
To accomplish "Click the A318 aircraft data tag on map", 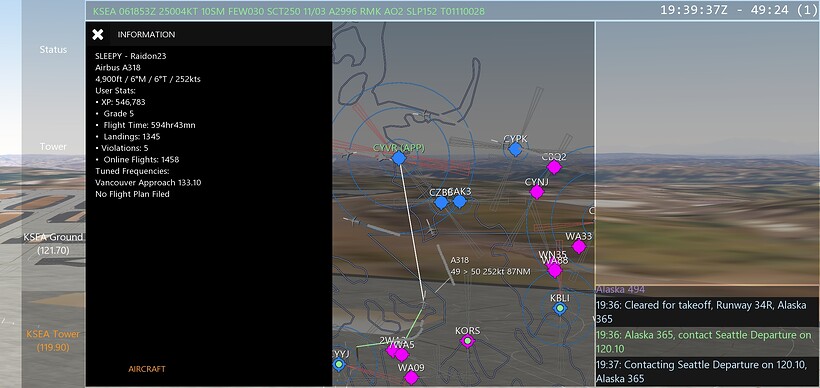I will [x=490, y=266].
